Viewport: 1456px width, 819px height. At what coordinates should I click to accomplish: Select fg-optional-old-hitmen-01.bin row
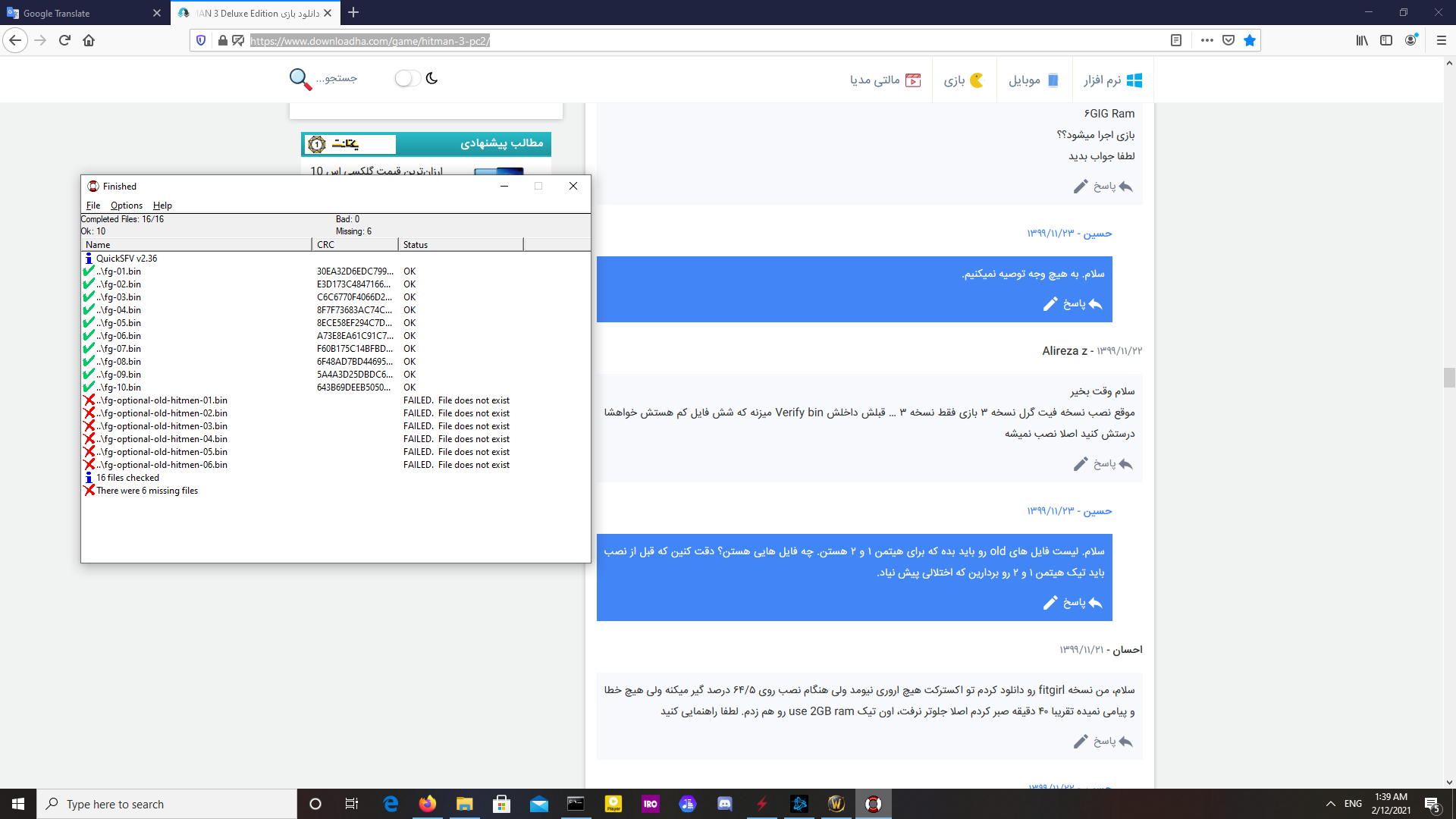coord(336,400)
